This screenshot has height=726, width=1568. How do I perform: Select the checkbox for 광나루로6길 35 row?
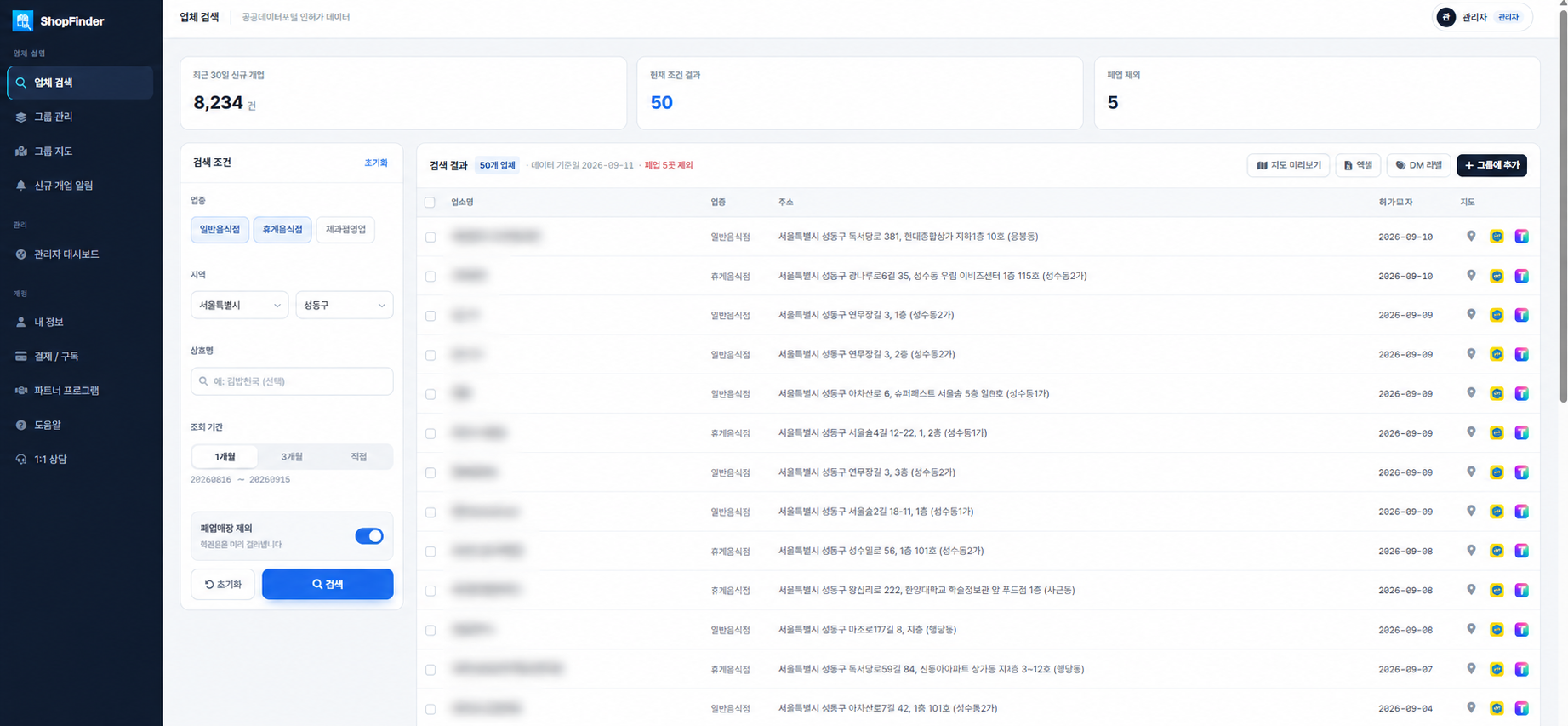(x=430, y=277)
